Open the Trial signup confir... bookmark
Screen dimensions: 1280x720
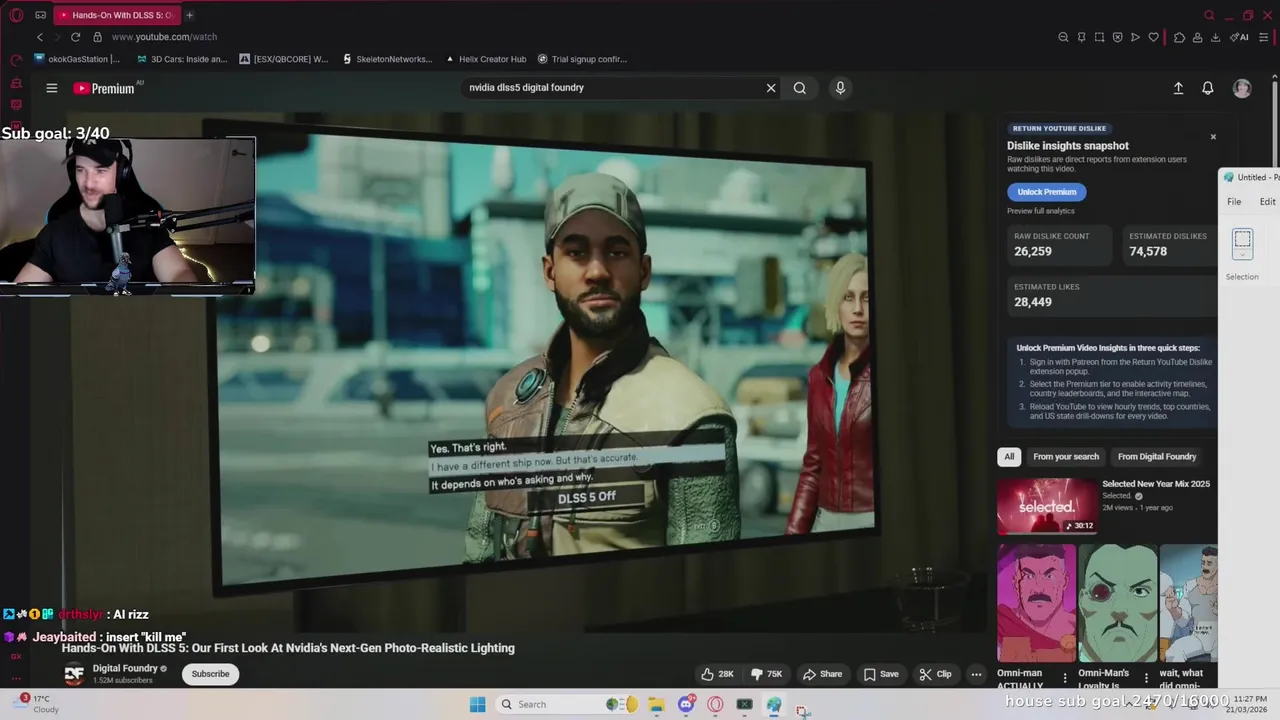[x=582, y=59]
